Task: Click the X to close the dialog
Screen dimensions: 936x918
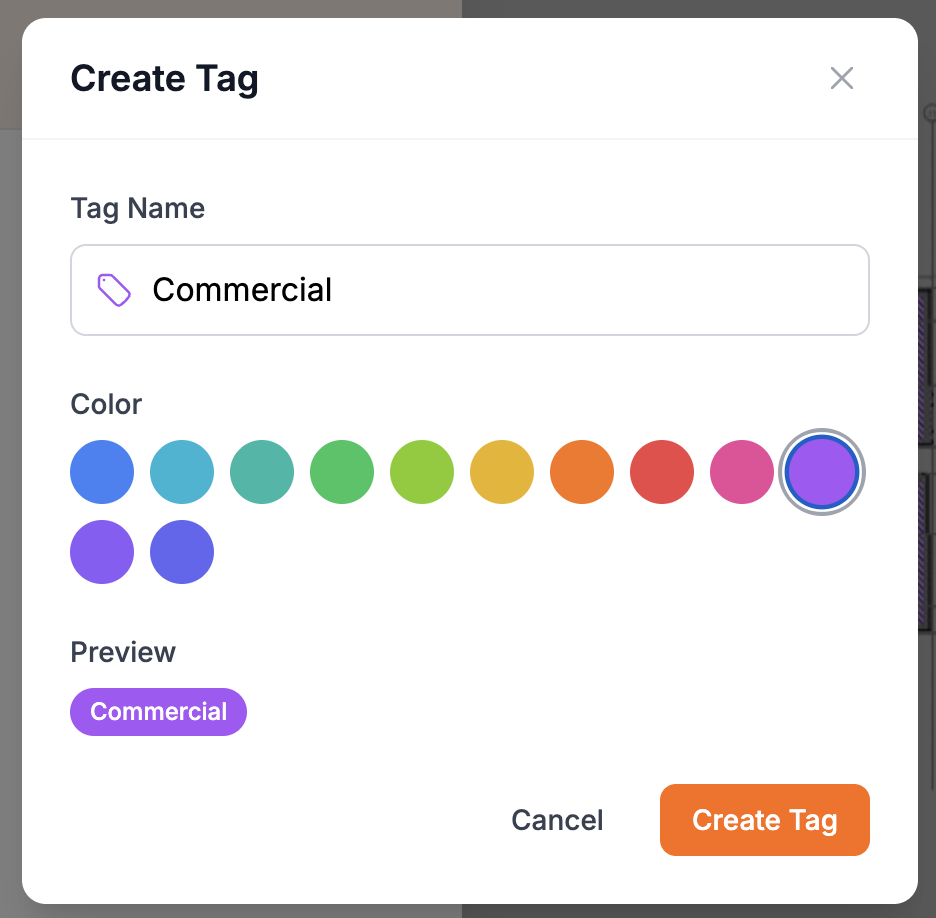Action: point(841,78)
